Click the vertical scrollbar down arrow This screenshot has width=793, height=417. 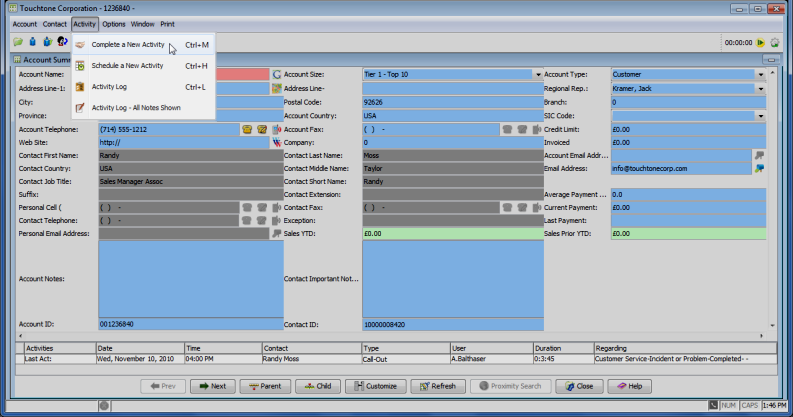(772, 326)
